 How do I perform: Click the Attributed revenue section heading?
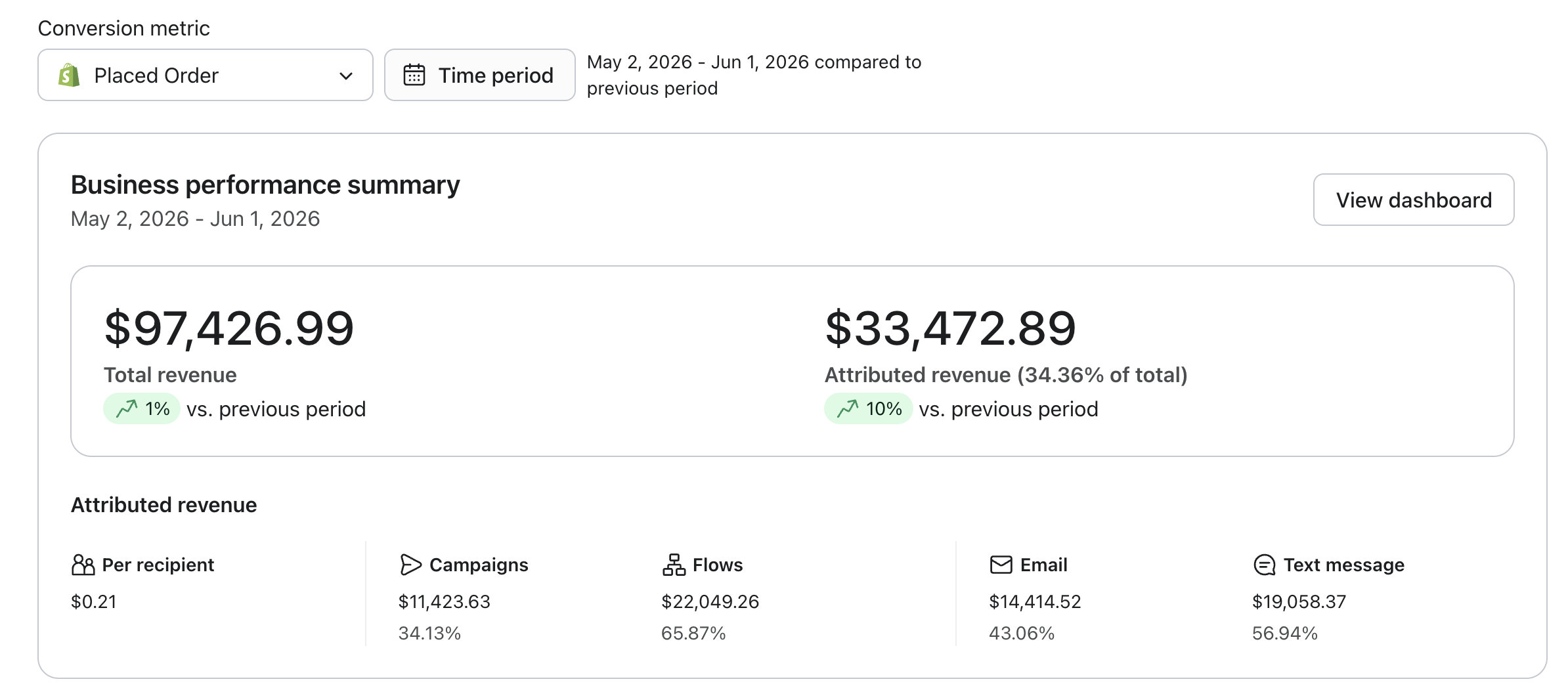tap(164, 505)
